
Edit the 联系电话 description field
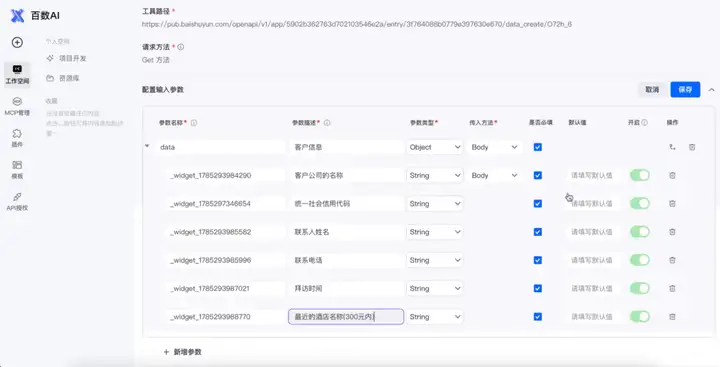(346, 260)
